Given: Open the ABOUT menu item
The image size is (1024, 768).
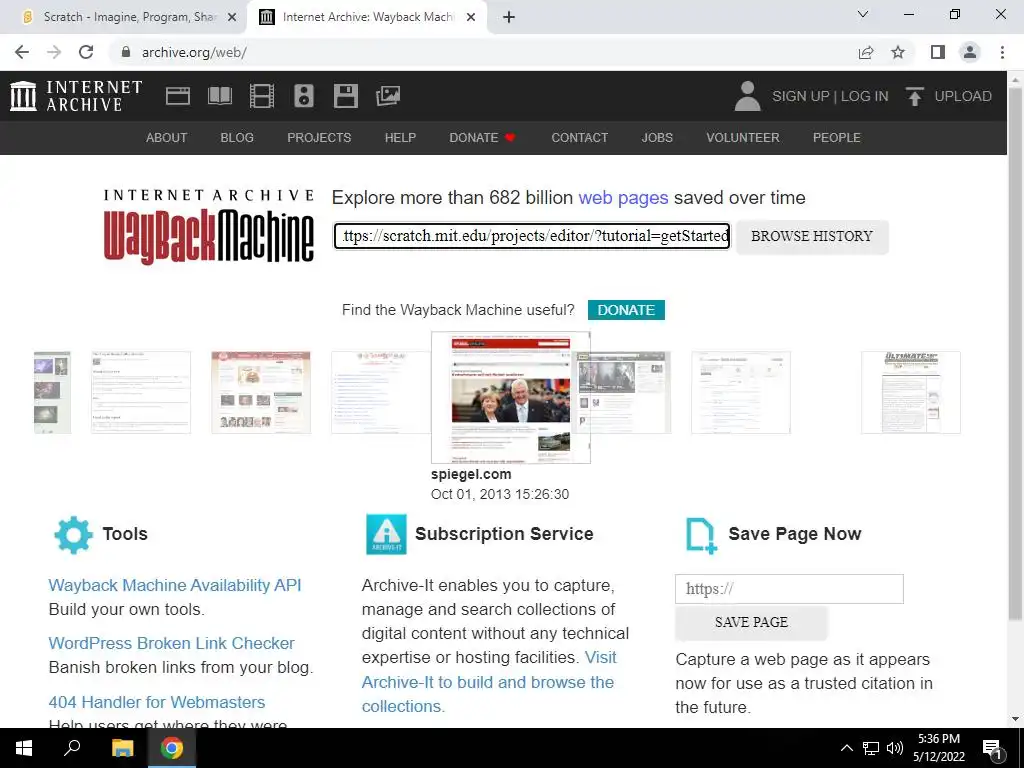Looking at the screenshot, I should (167, 138).
